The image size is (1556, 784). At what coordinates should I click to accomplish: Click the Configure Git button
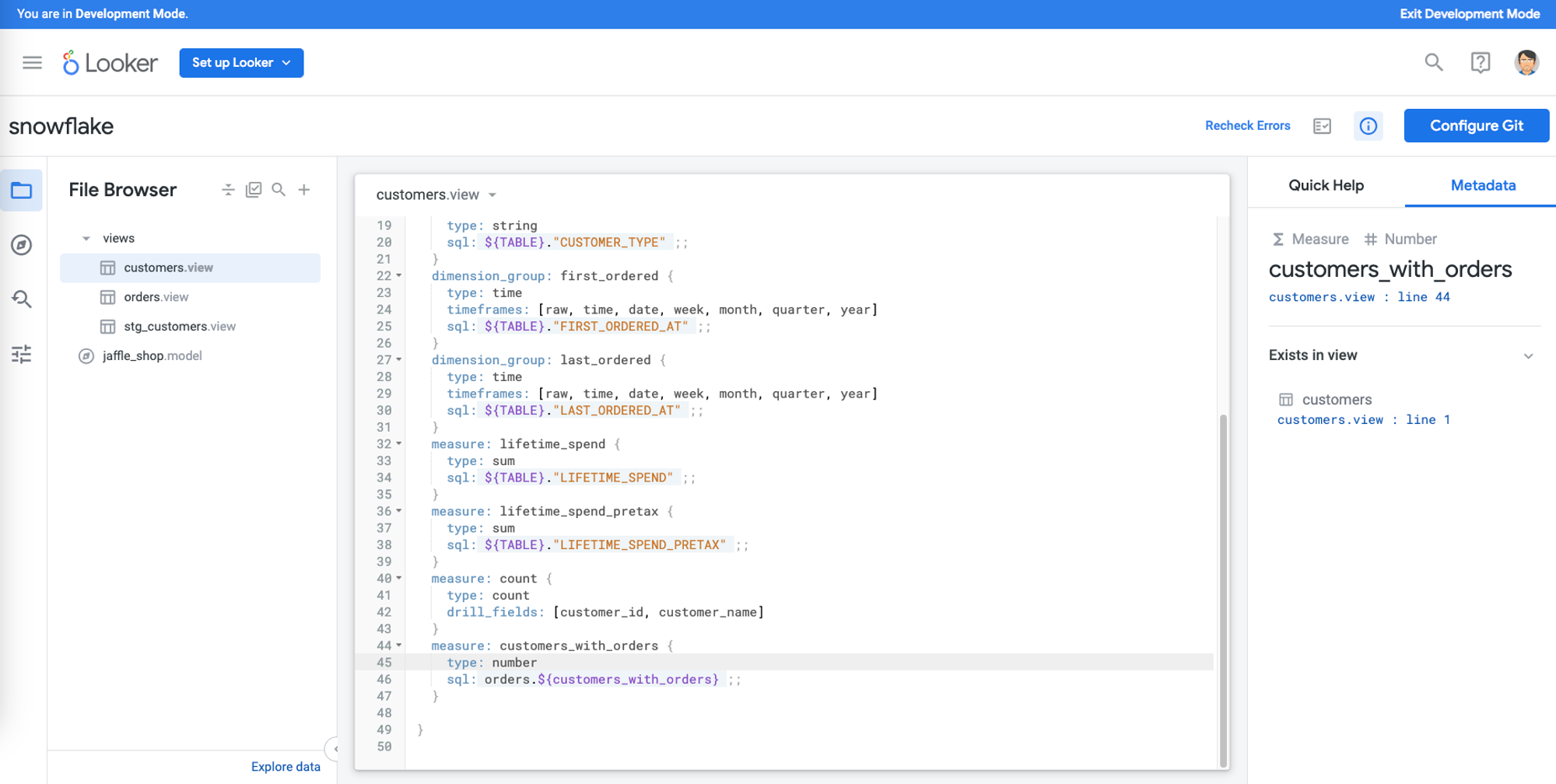(x=1476, y=126)
